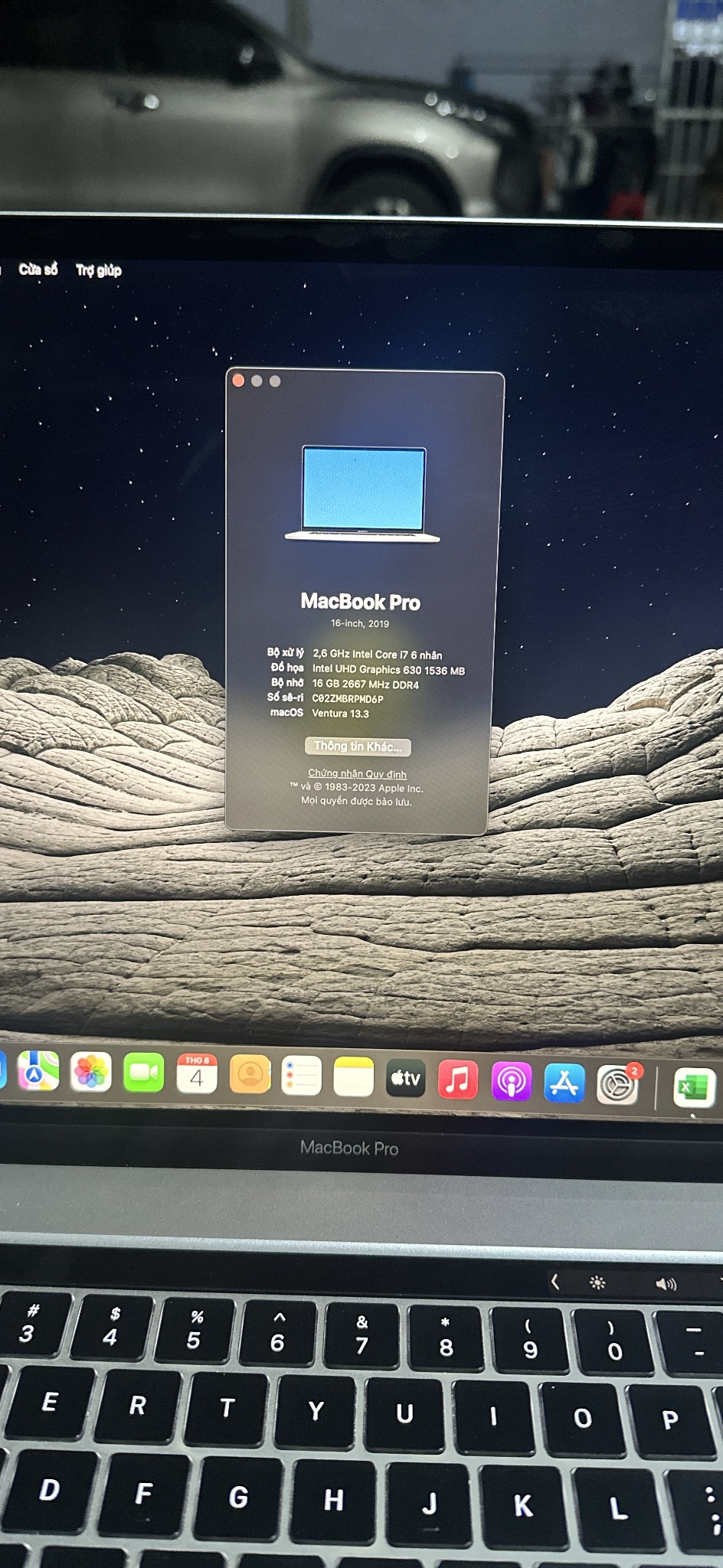Open System Settings with the red badge
The image size is (723, 1568).
pos(617,1085)
